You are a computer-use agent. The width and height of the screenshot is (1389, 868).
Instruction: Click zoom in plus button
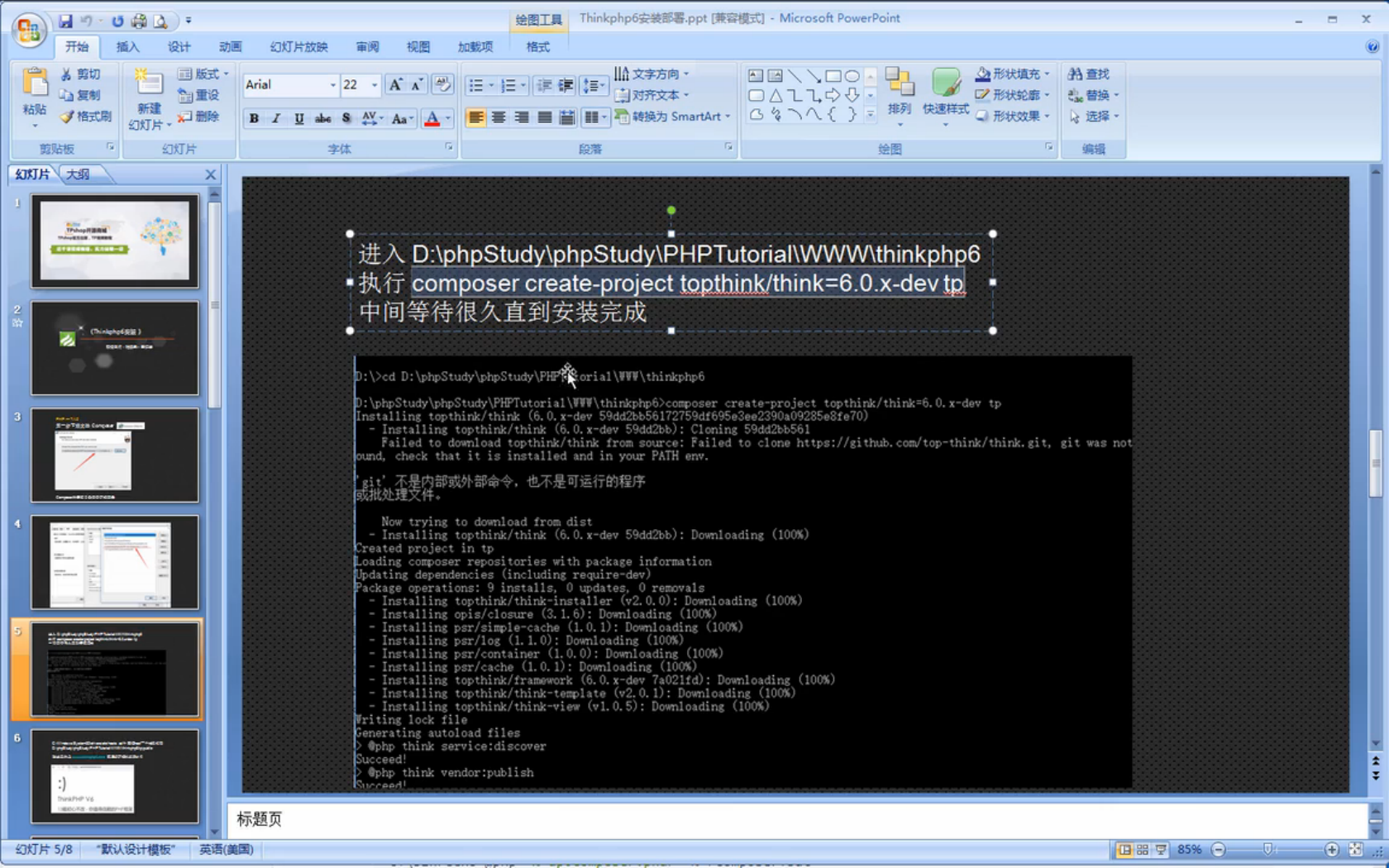[1331, 850]
